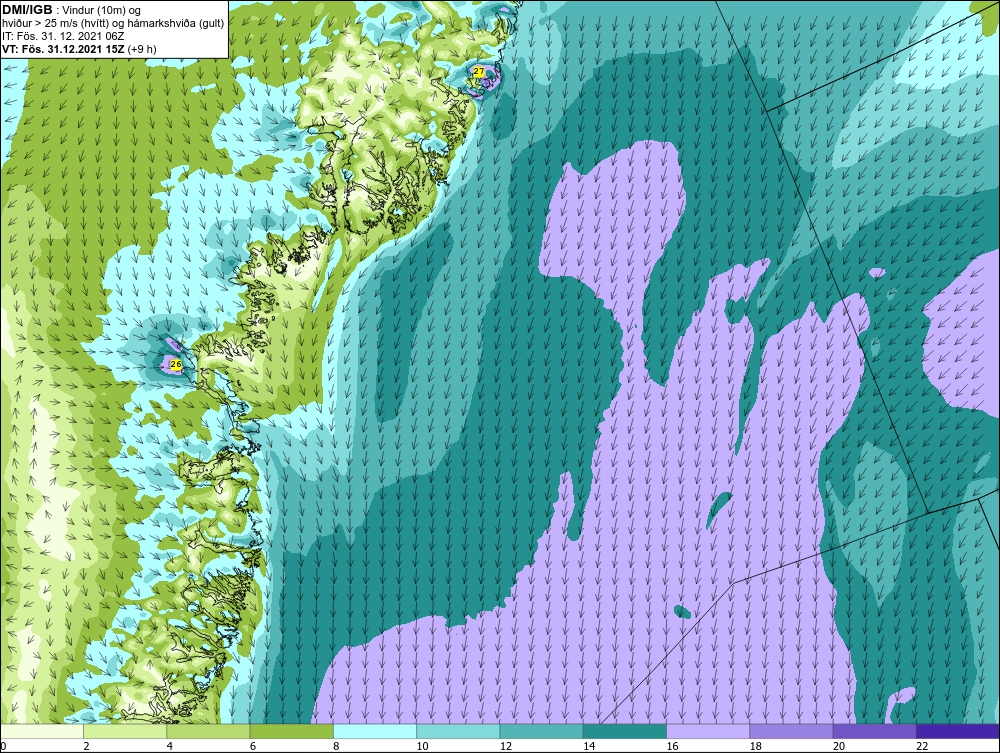Viewport: 1000px width, 753px height.
Task: Click the yellow 27 gust marker
Action: 478,72
